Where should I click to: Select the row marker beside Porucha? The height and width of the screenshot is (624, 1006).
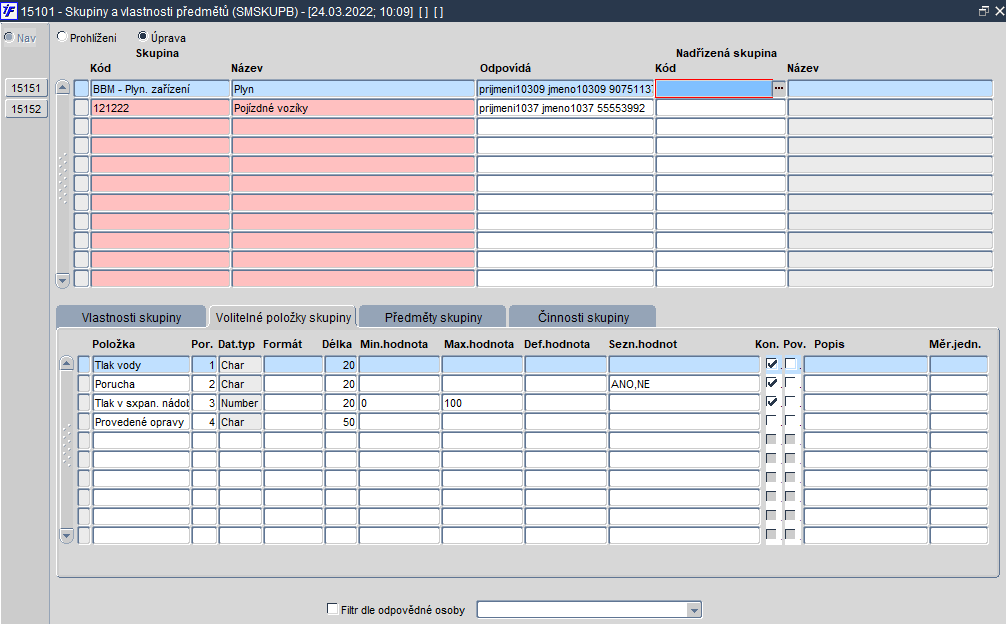coord(84,384)
